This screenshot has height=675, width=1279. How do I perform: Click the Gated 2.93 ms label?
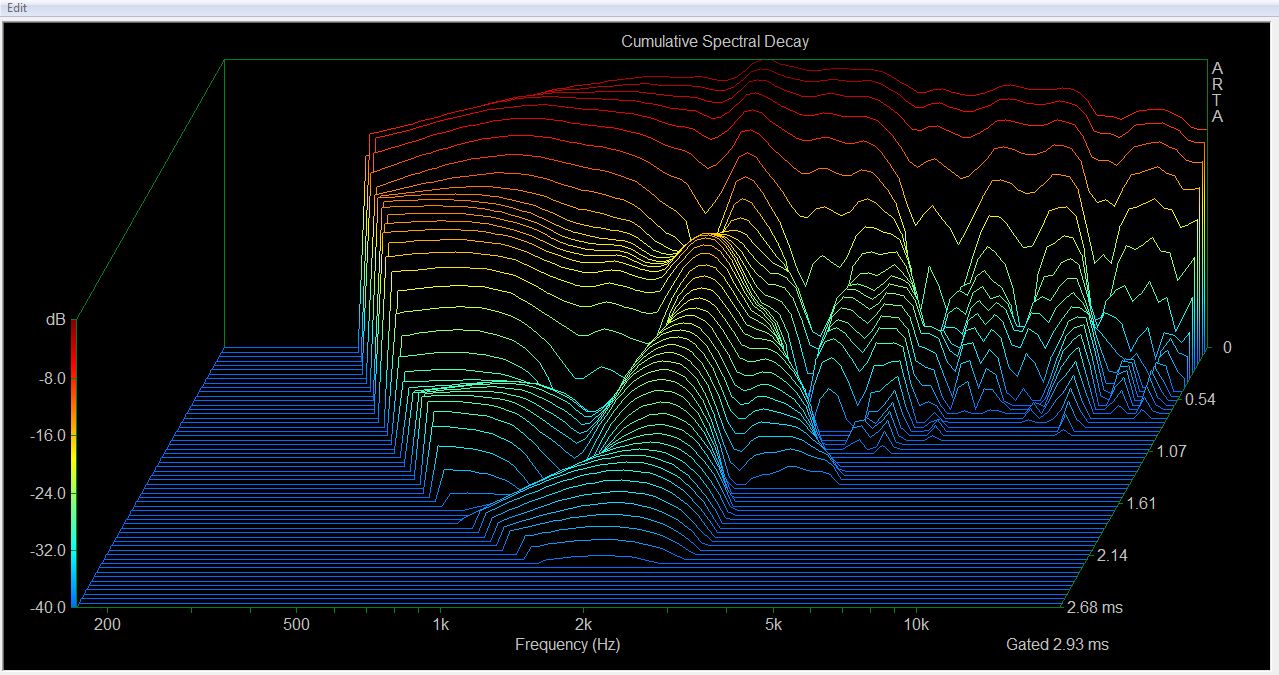(1057, 644)
